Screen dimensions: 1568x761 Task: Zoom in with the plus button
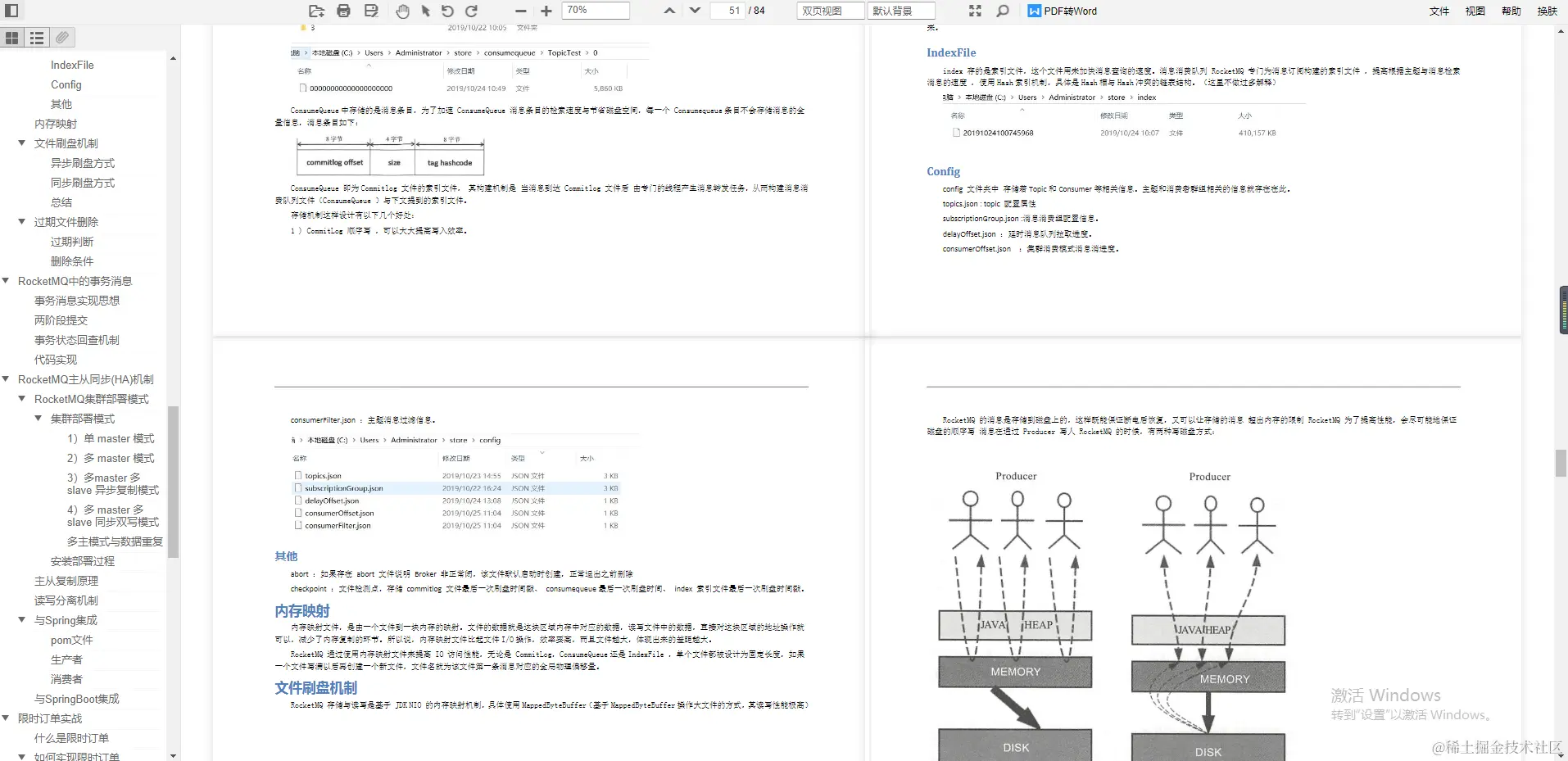[x=546, y=11]
